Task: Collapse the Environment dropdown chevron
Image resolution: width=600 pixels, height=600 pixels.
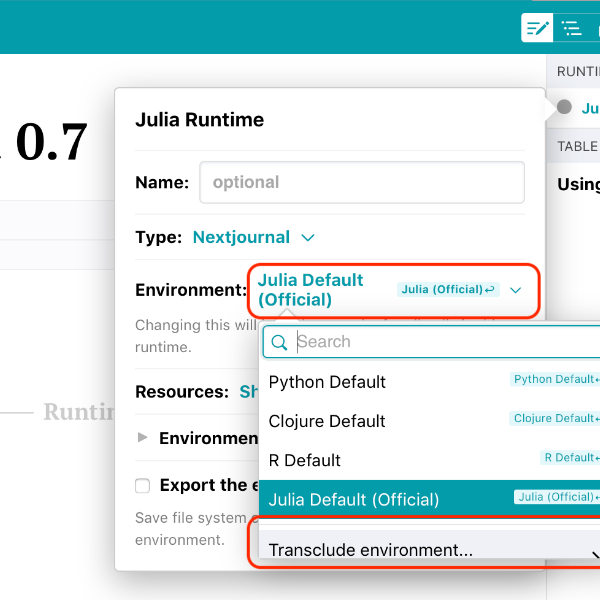Action: pyautogui.click(x=516, y=290)
